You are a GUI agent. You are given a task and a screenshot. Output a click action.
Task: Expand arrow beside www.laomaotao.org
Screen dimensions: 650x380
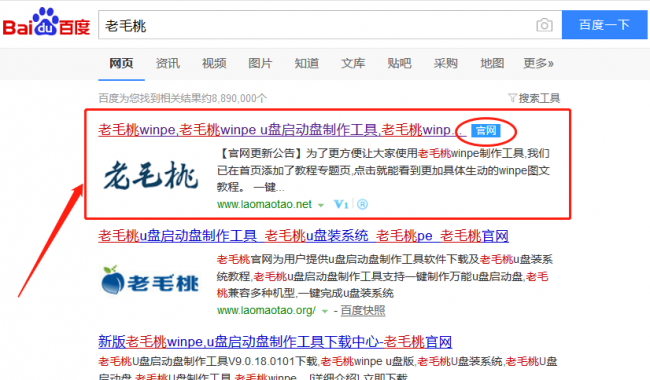325,311
